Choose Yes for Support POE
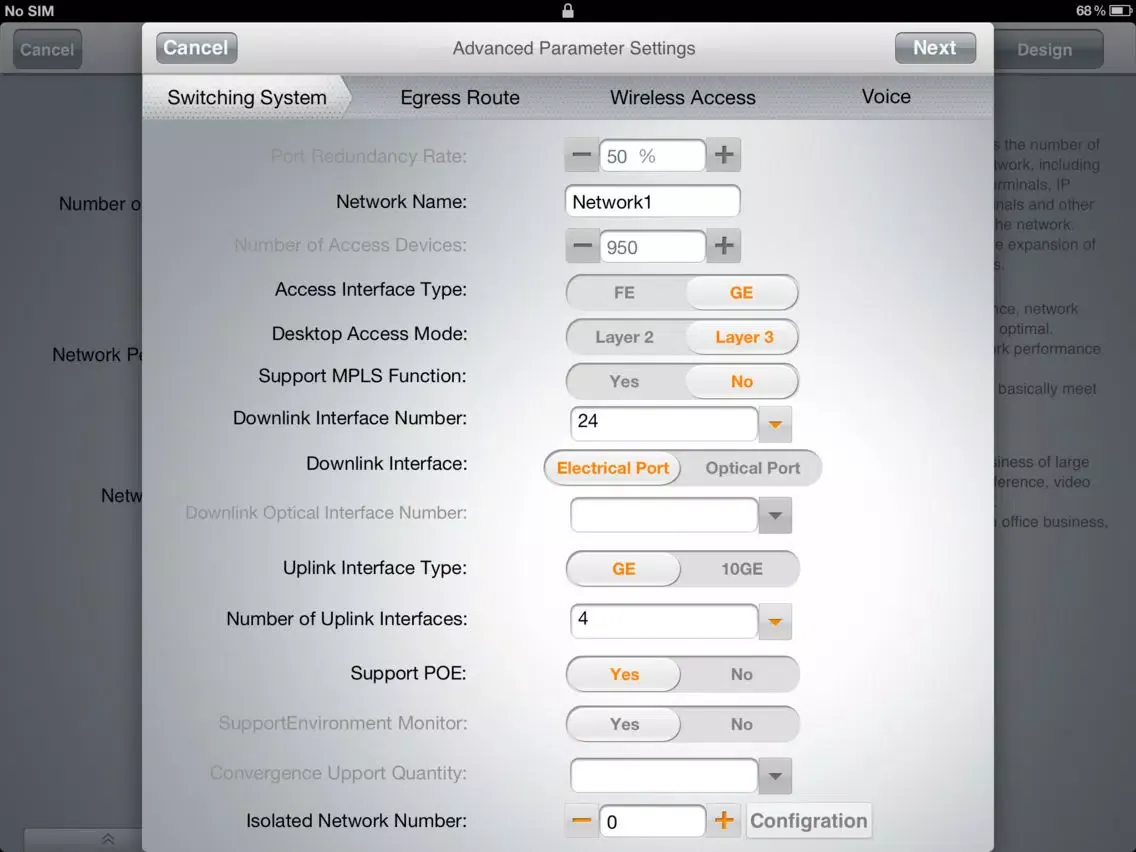Image resolution: width=1136 pixels, height=852 pixels. coord(624,674)
